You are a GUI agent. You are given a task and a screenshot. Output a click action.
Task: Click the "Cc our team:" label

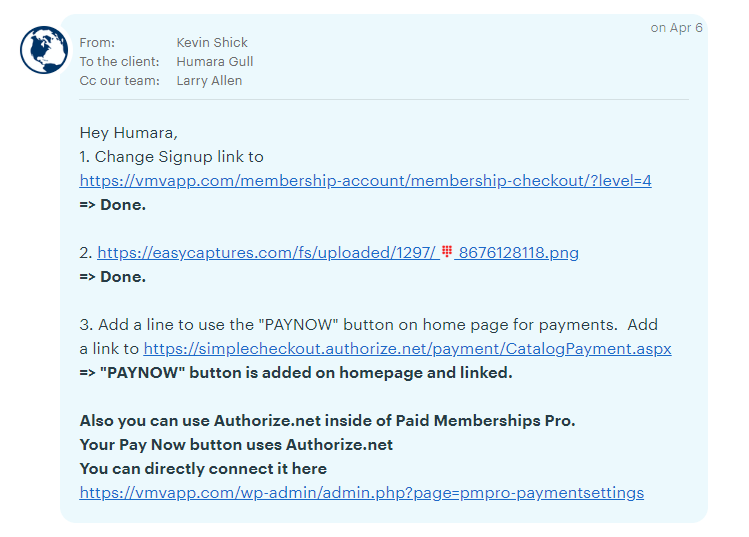pos(119,81)
